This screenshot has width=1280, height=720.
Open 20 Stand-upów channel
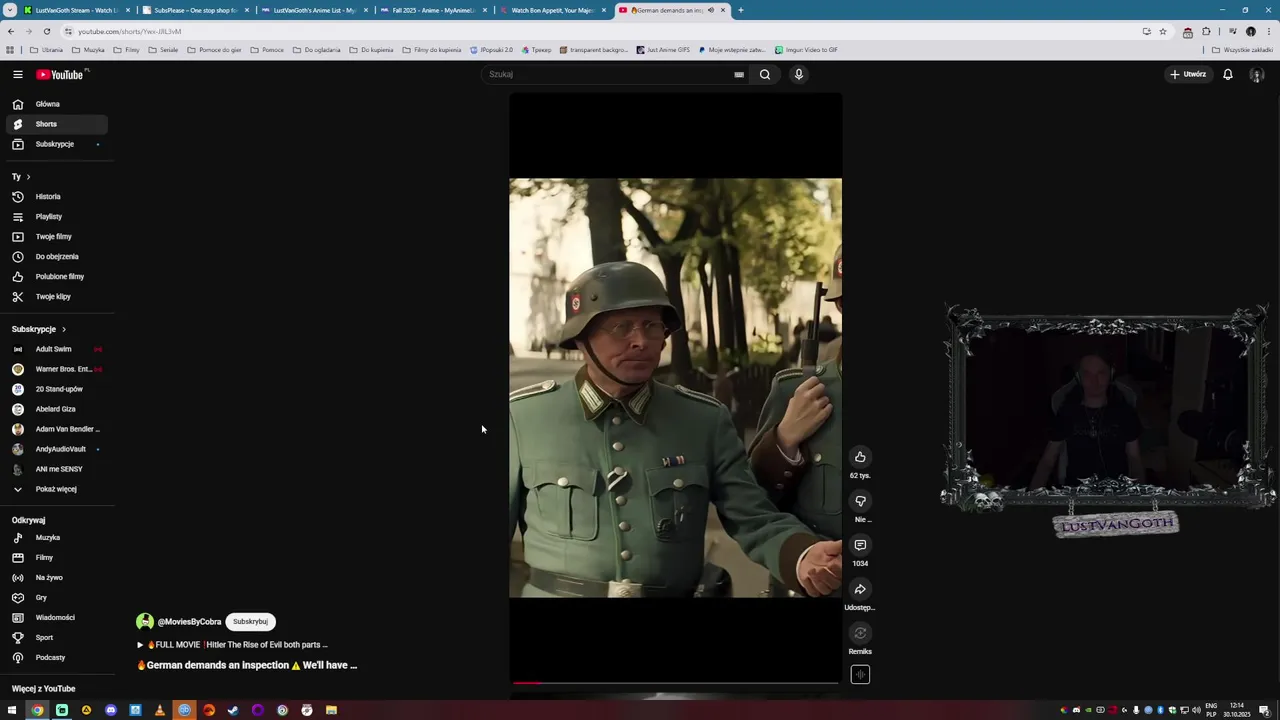[x=57, y=389]
